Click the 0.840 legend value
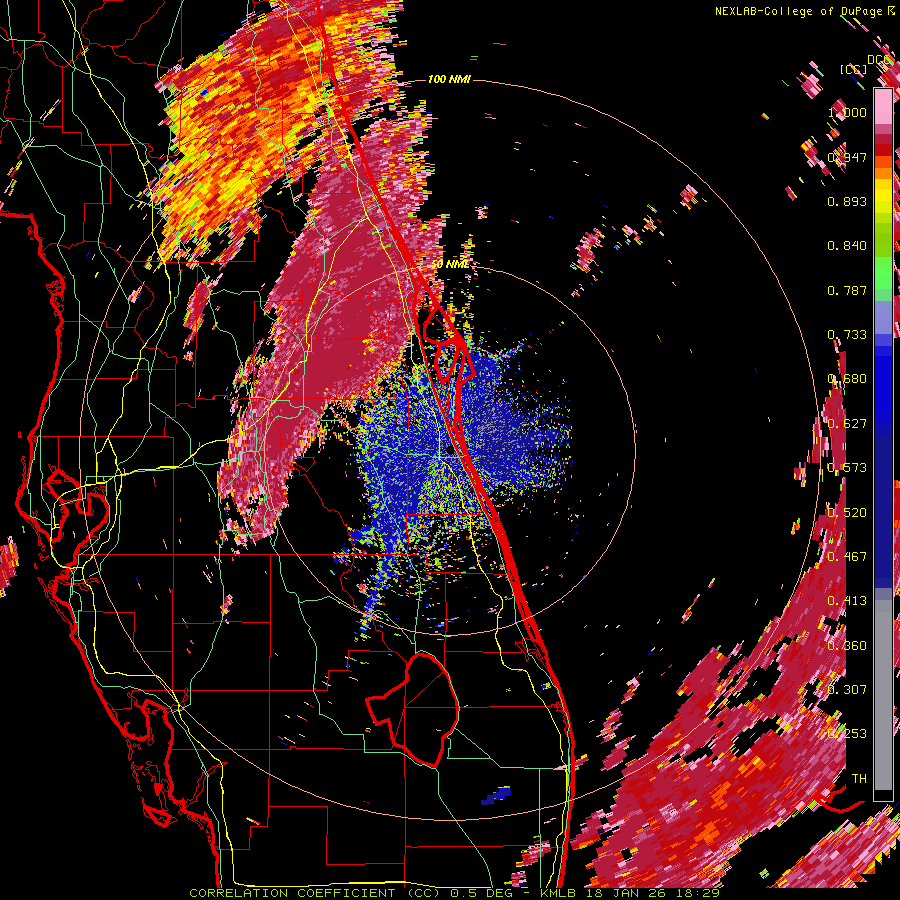The image size is (900, 900). click(847, 246)
